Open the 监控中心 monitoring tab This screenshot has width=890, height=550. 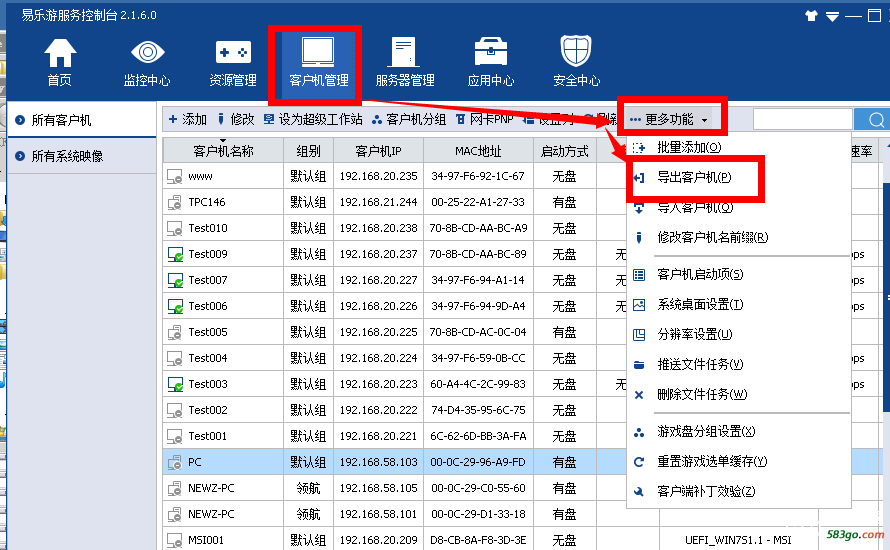click(x=147, y=62)
